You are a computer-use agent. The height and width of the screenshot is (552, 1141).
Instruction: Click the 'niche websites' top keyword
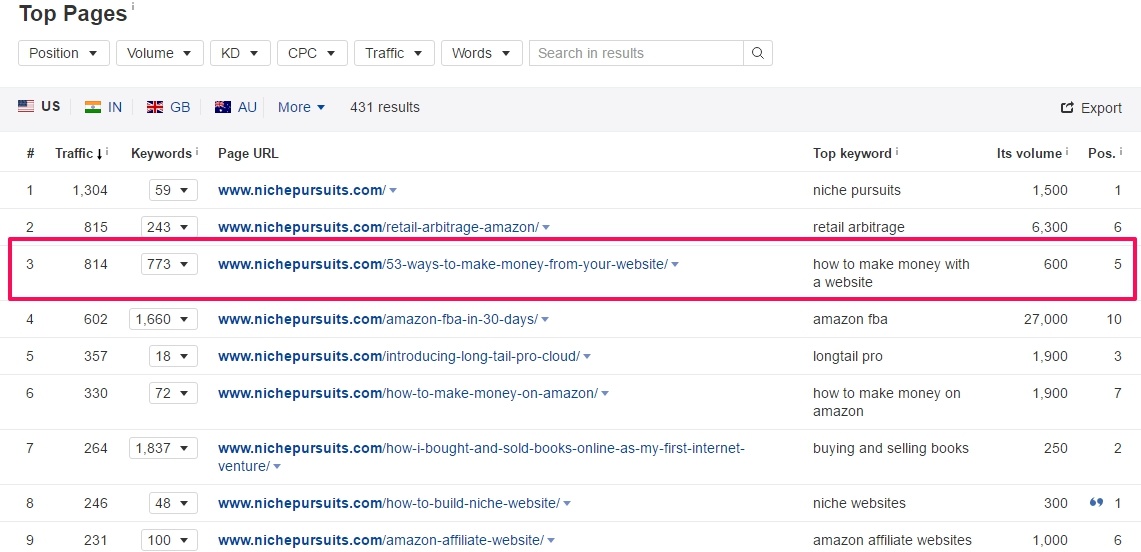[x=859, y=503]
